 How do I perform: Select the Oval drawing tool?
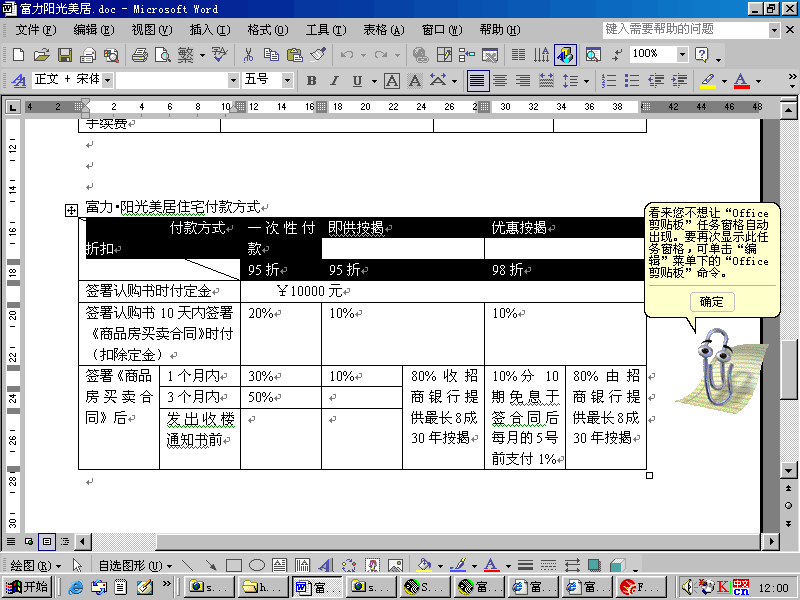(257, 565)
